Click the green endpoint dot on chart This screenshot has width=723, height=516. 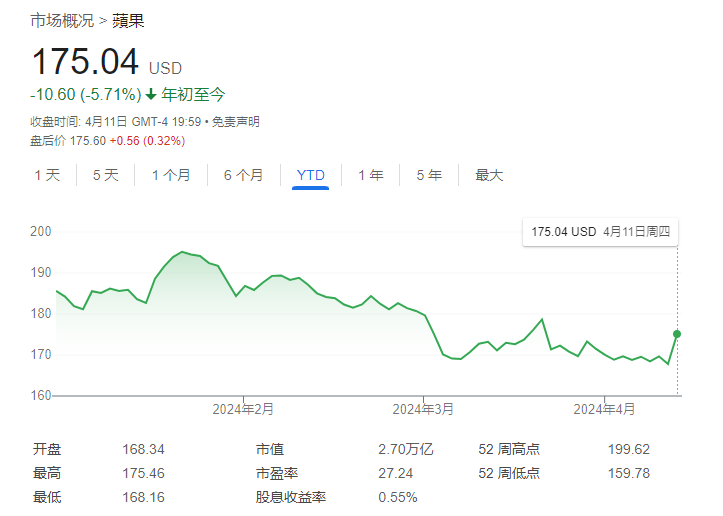[x=677, y=334]
